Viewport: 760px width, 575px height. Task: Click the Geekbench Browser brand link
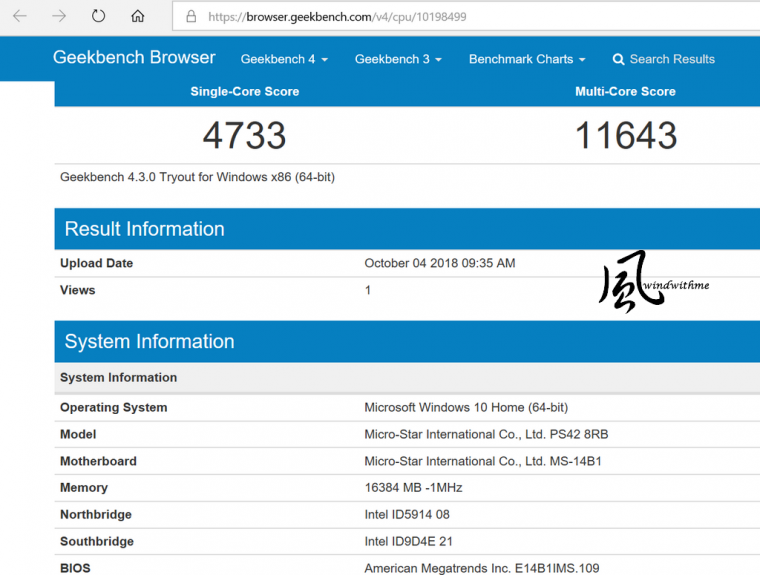[134, 57]
